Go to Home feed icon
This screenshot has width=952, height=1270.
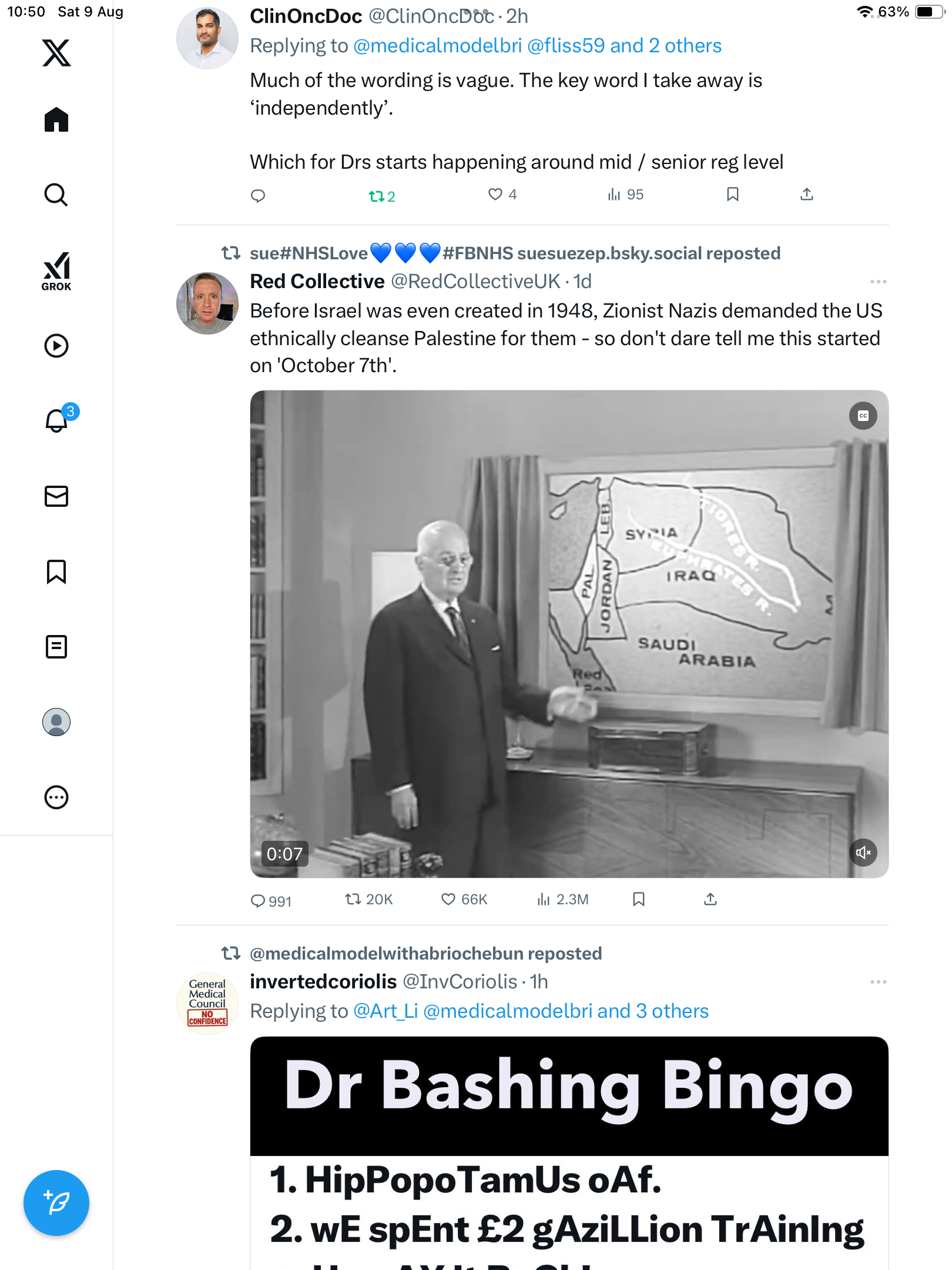coord(56,119)
